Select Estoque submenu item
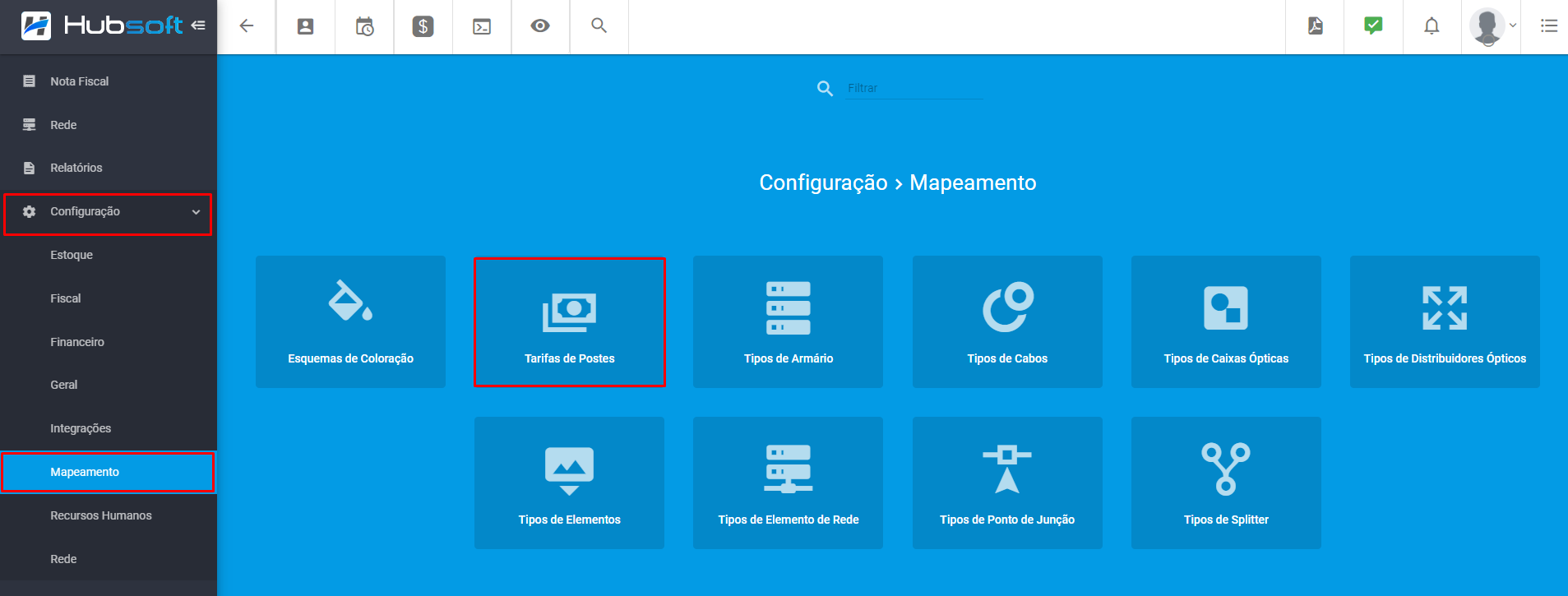This screenshot has width=1568, height=596. pyautogui.click(x=109, y=255)
